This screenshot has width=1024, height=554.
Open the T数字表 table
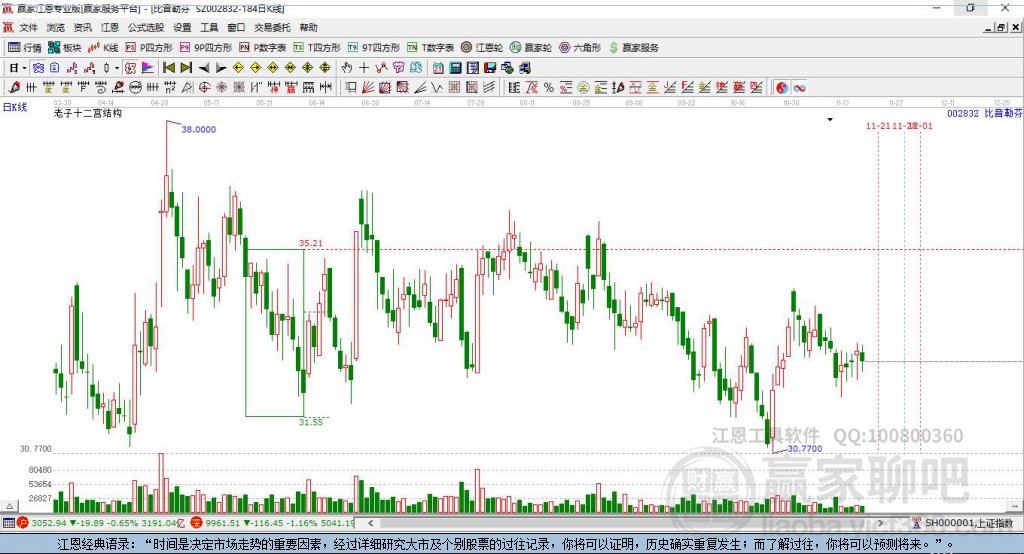[x=430, y=48]
